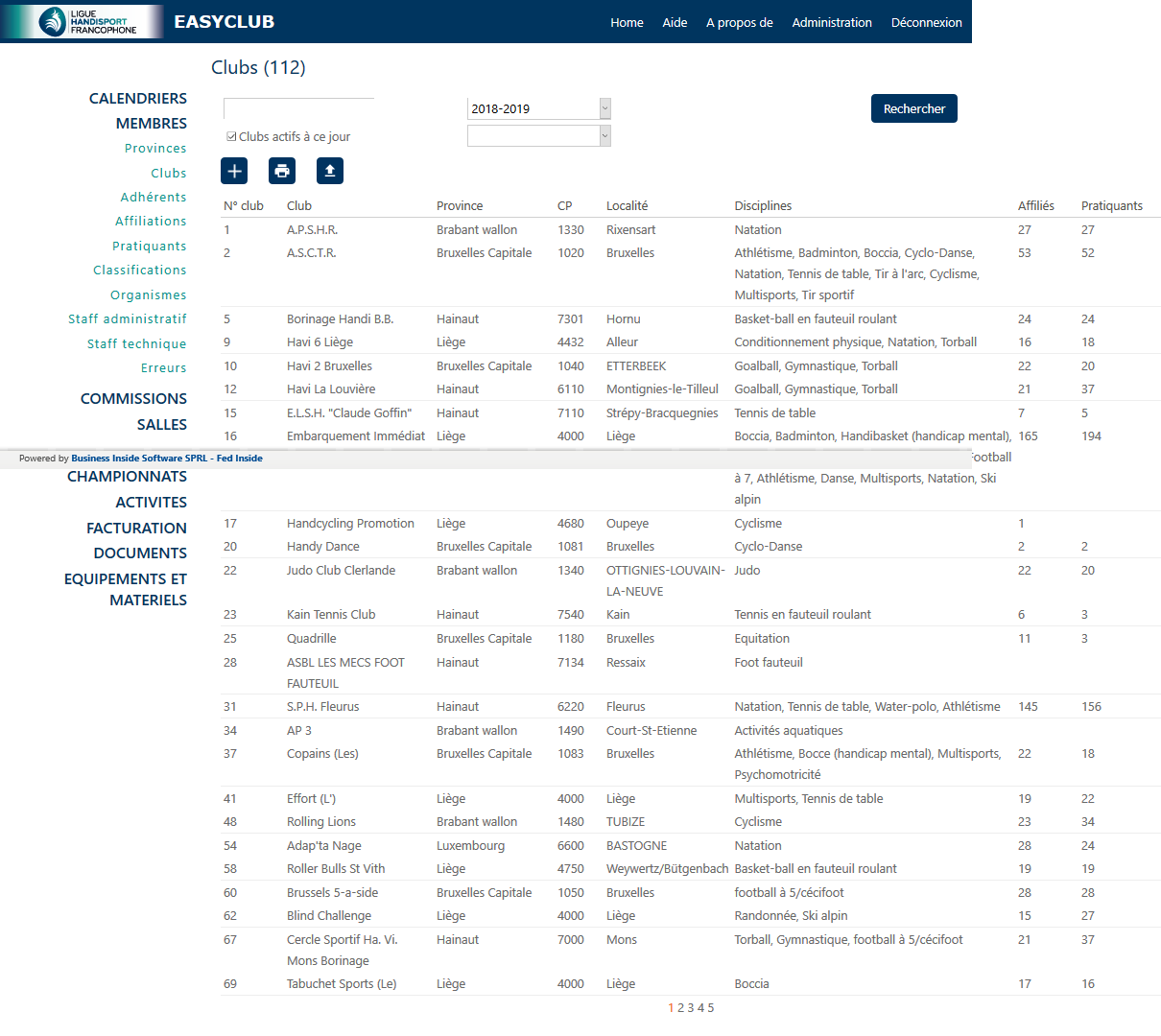Select the Kain Tennis Club row

pos(691,614)
